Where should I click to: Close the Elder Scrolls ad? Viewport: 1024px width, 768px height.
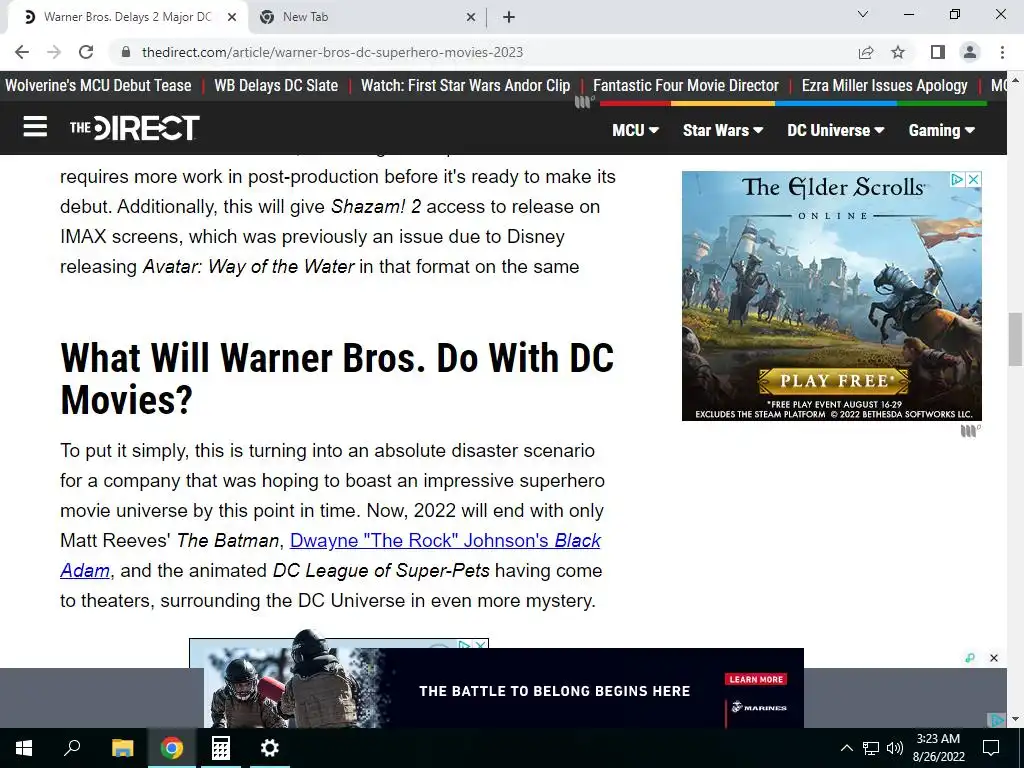973,179
